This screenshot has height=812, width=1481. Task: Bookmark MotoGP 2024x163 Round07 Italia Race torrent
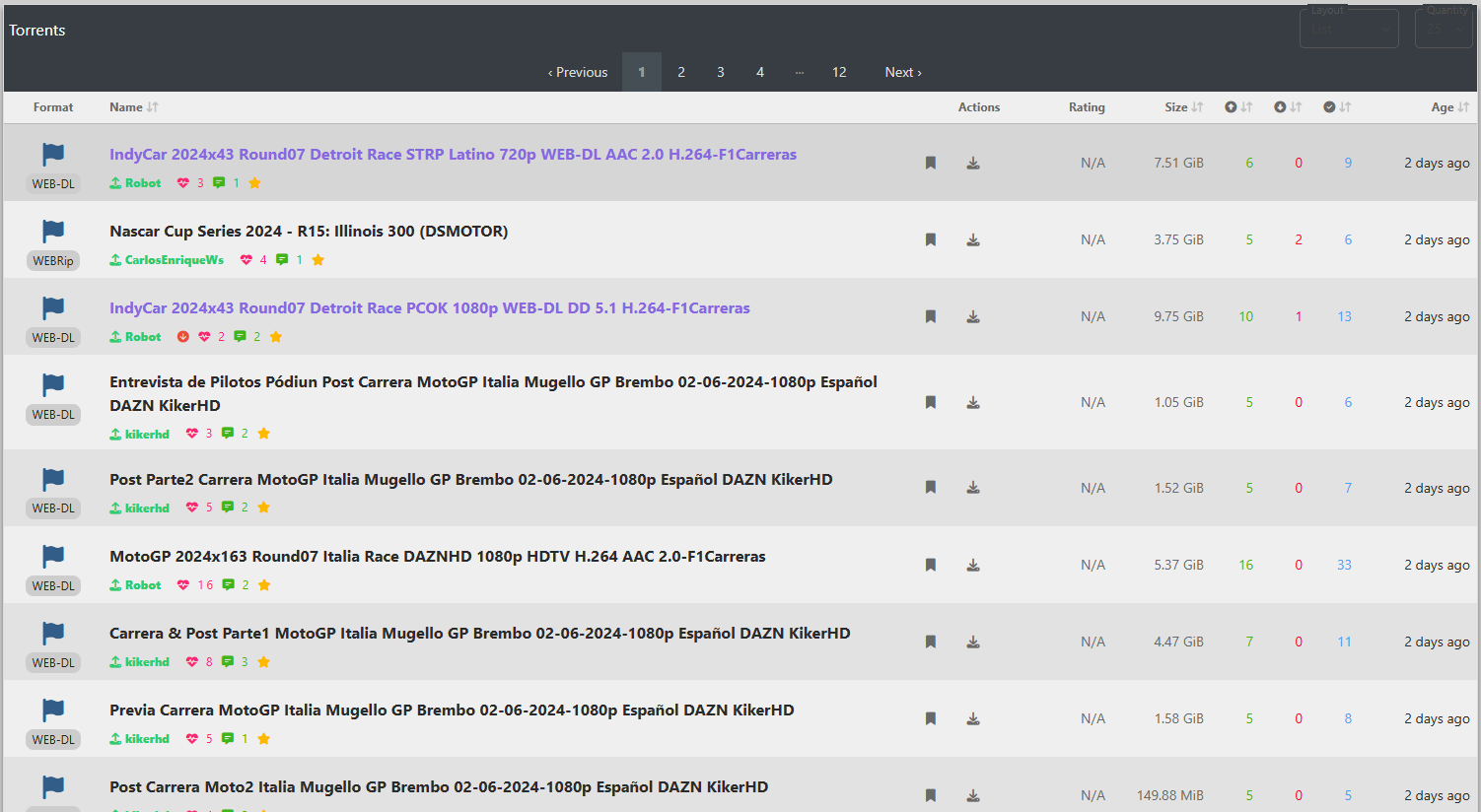(931, 566)
